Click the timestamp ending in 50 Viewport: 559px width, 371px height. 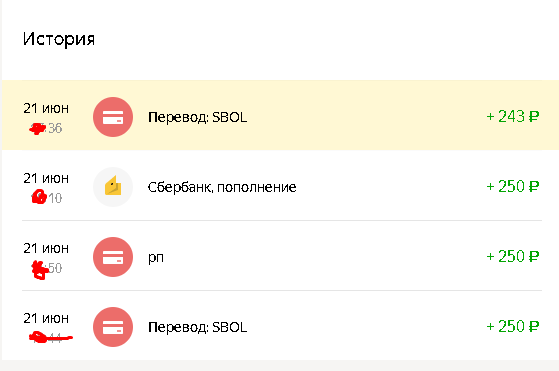(x=47, y=269)
